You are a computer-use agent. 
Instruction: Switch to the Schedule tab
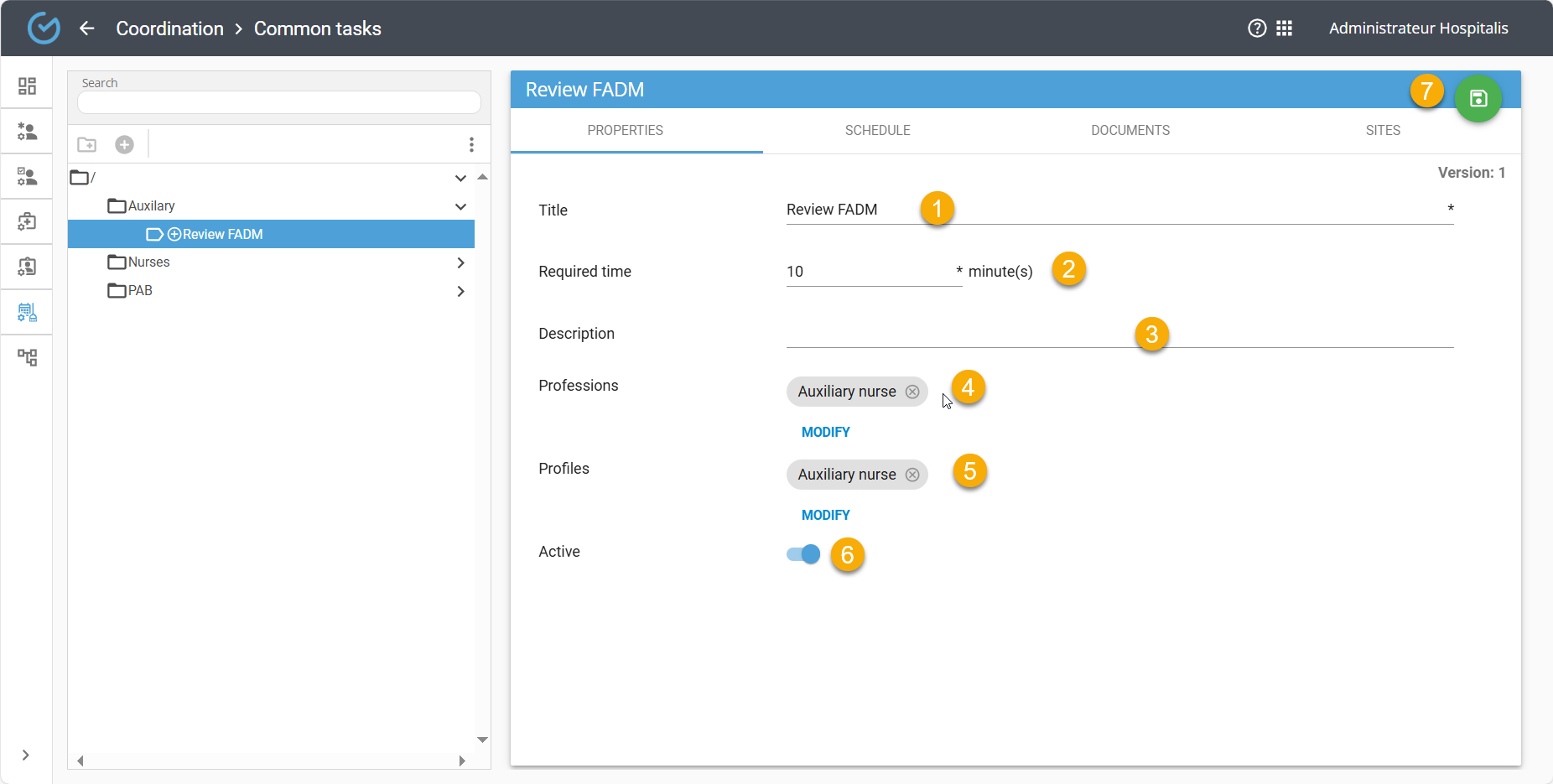click(x=877, y=131)
